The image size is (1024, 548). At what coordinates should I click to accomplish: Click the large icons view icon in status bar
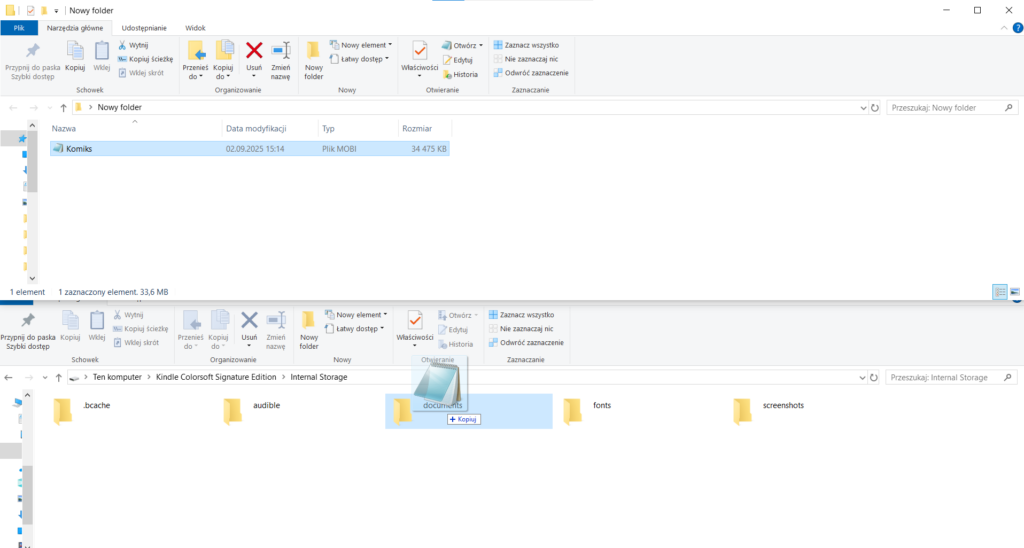click(1015, 292)
